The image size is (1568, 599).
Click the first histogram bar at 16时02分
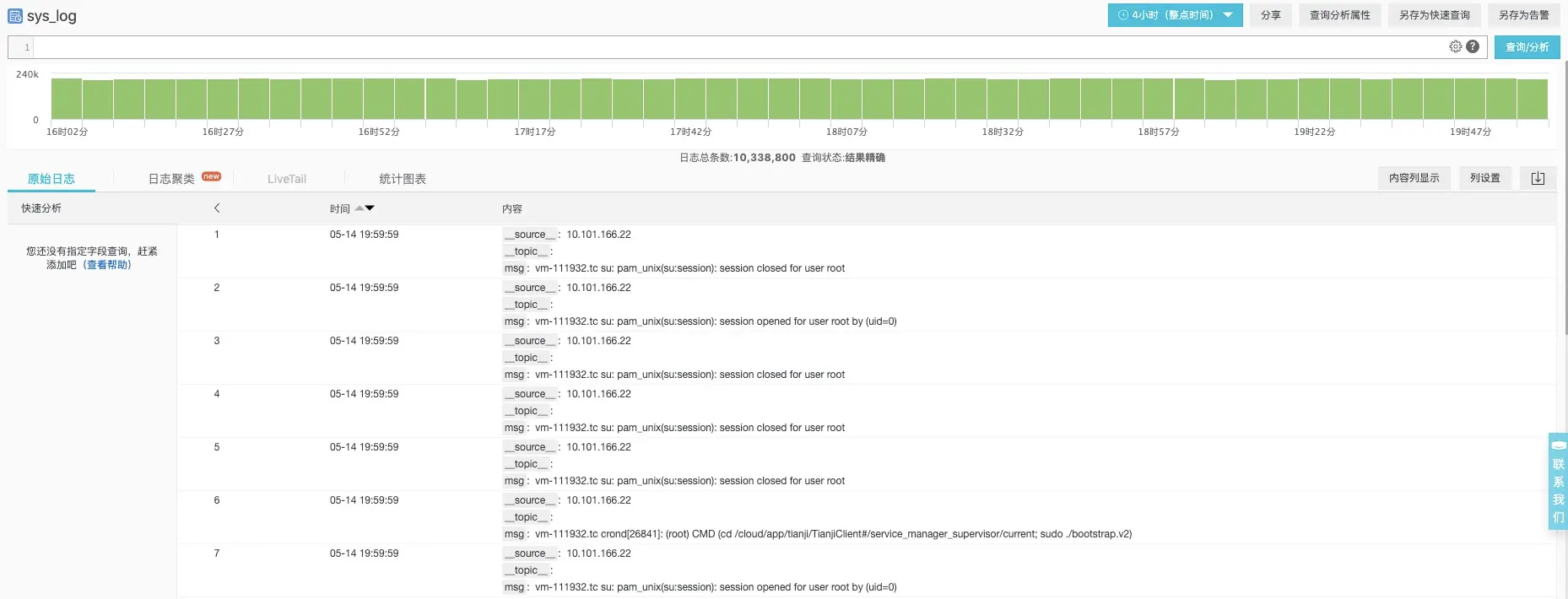pos(67,99)
